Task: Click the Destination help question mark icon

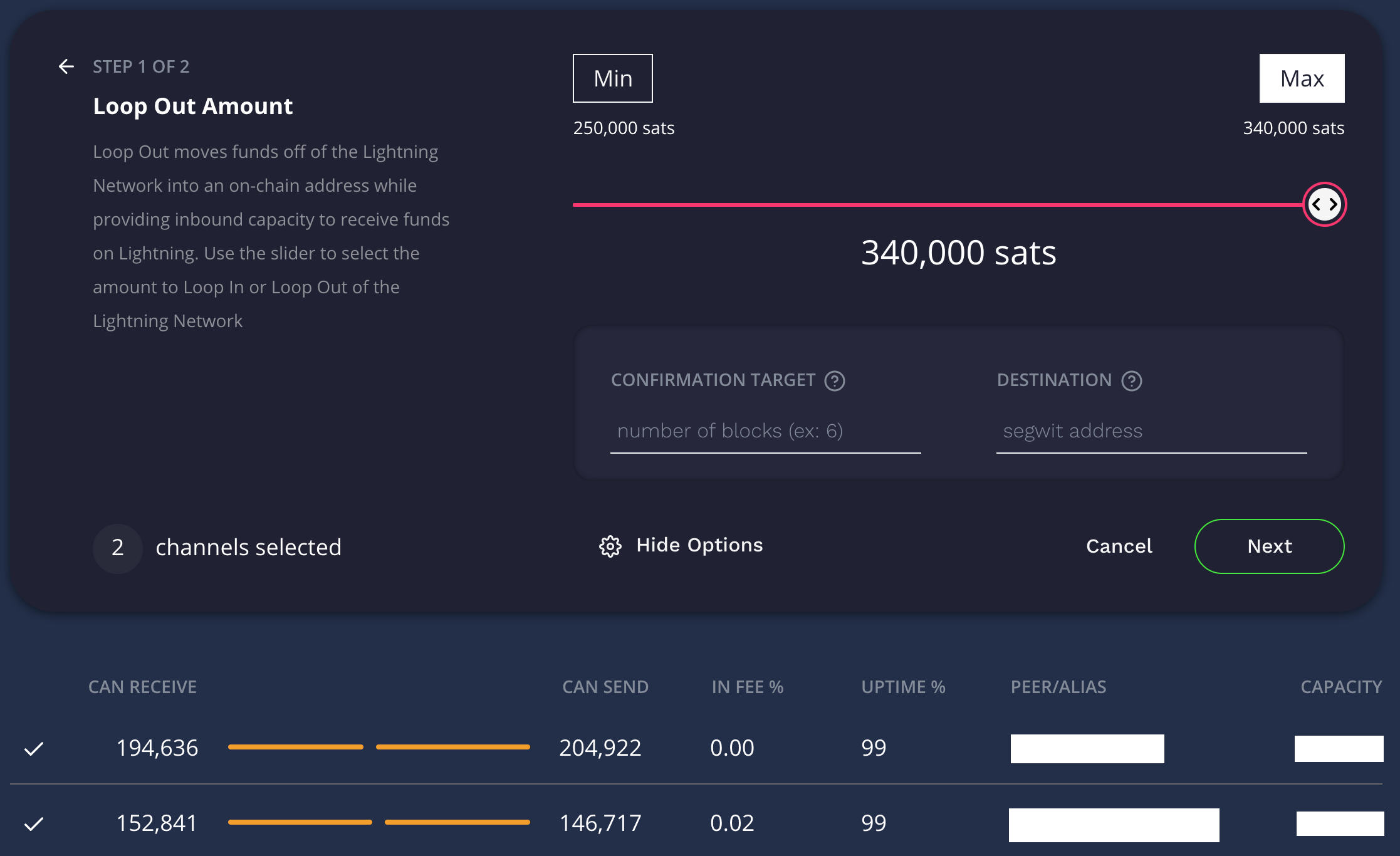Action: pos(1131,381)
